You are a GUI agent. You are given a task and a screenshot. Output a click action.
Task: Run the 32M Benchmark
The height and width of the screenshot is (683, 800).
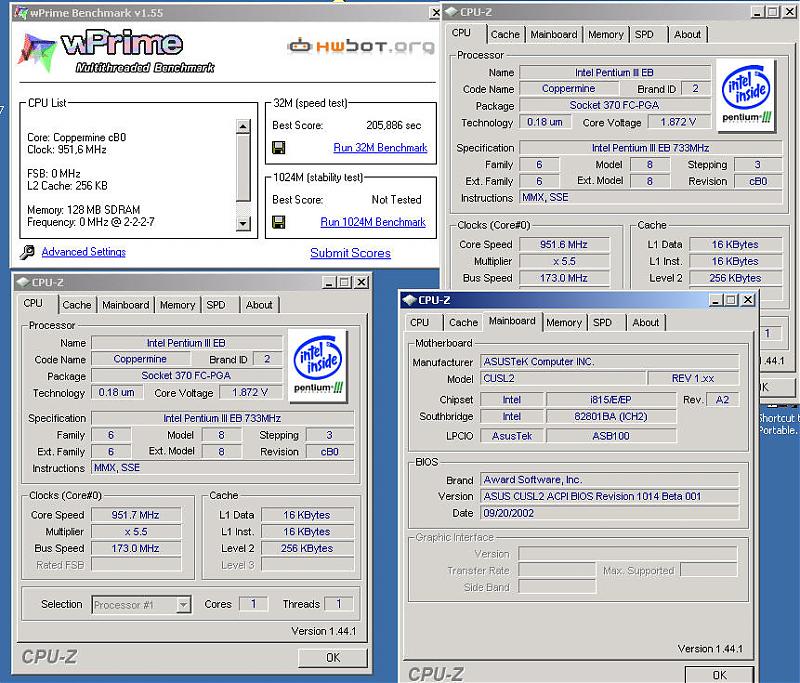click(x=380, y=148)
